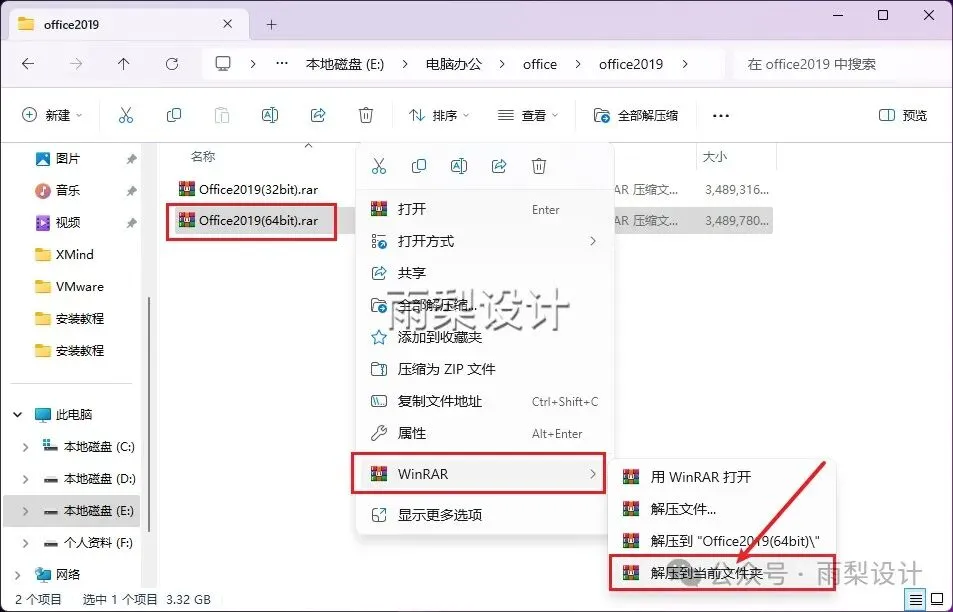Click the Cut icon in the toolbar
The width and height of the screenshot is (953, 612).
126,115
